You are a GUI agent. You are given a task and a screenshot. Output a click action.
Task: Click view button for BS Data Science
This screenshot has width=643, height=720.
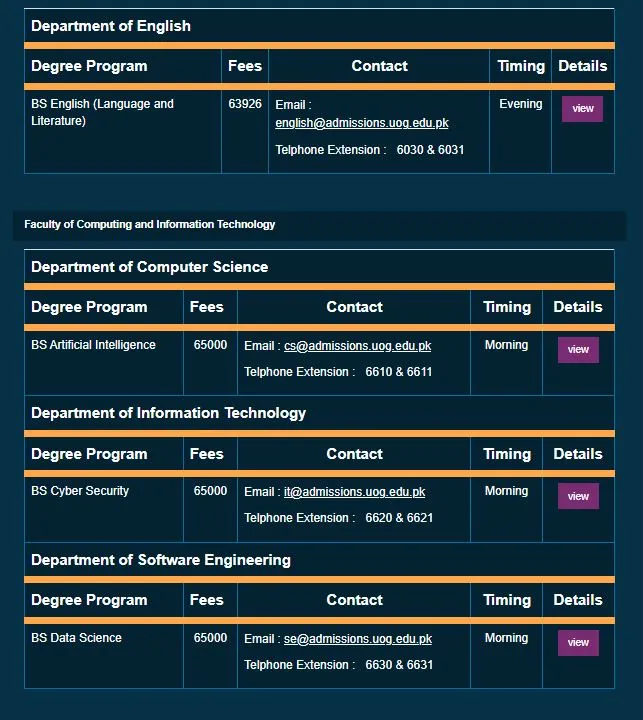[578, 642]
